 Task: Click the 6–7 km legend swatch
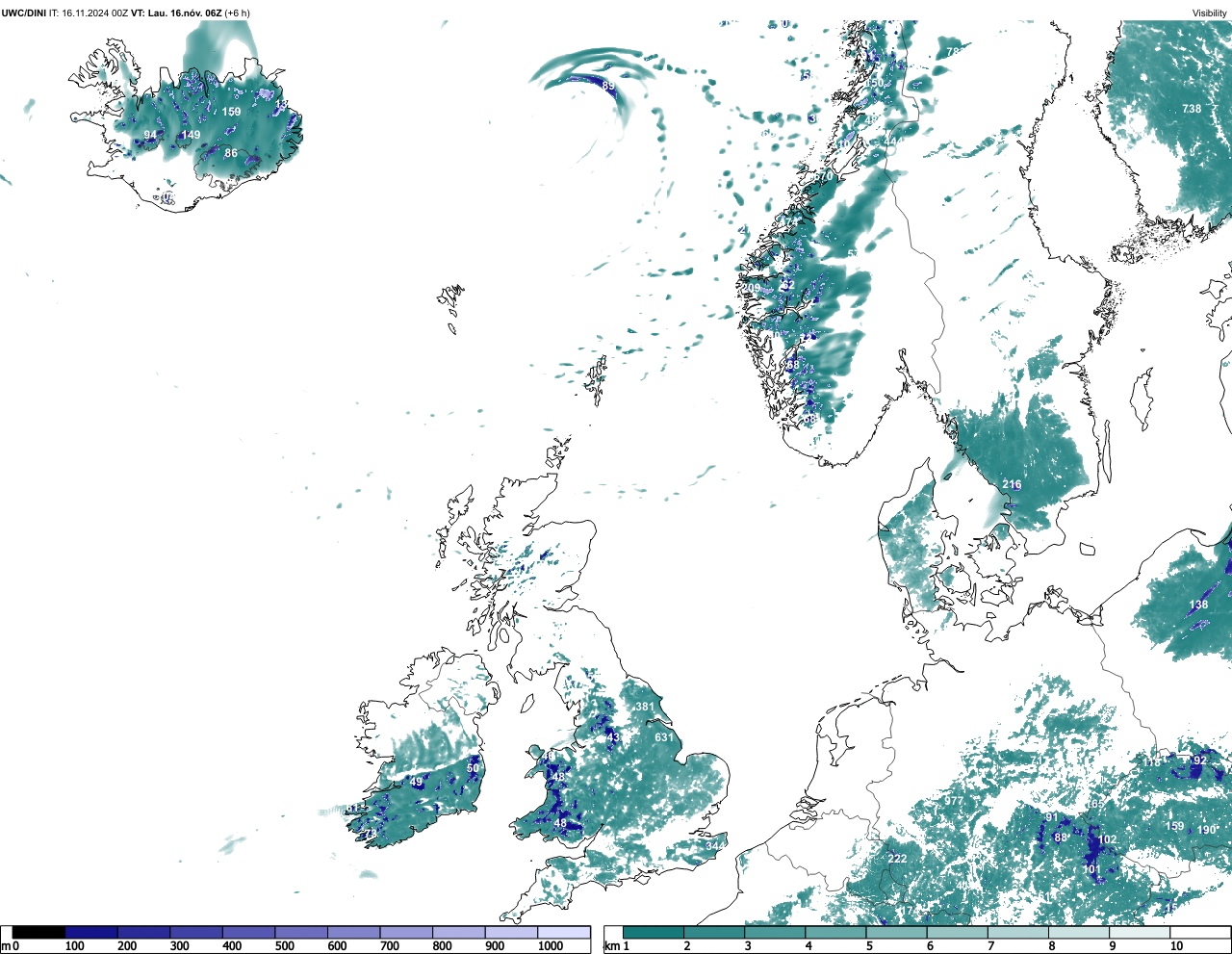(957, 933)
